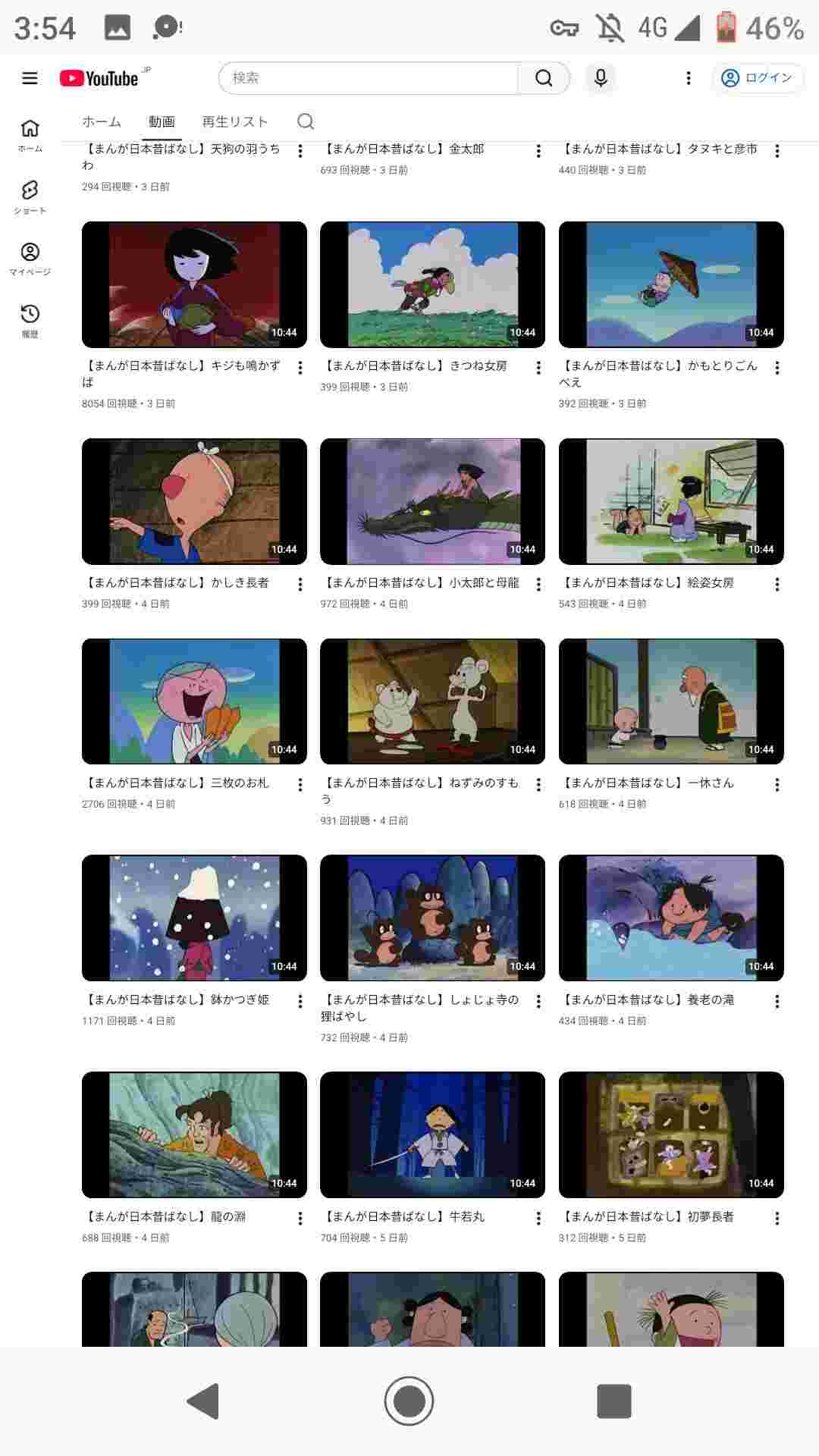Open the 小太郎と母龍 video title link

(x=421, y=583)
